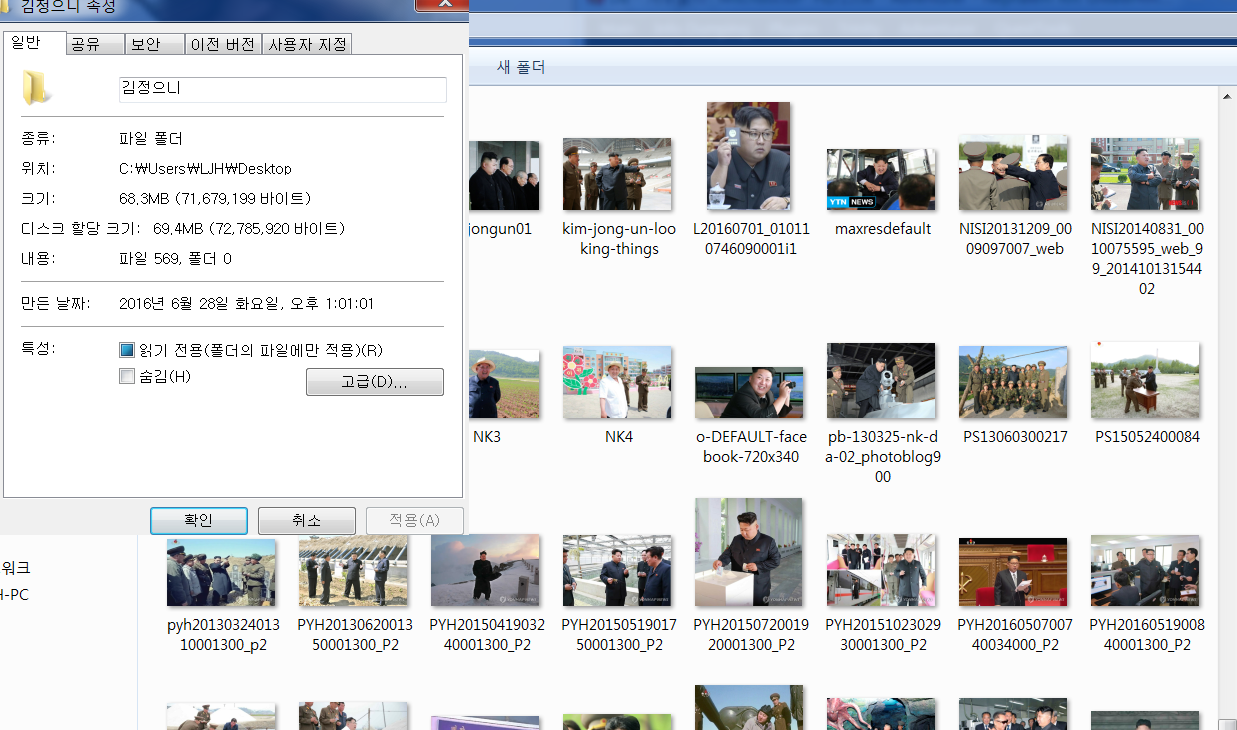1237x730 pixels.
Task: Click the 적용(A) button
Action: click(414, 520)
